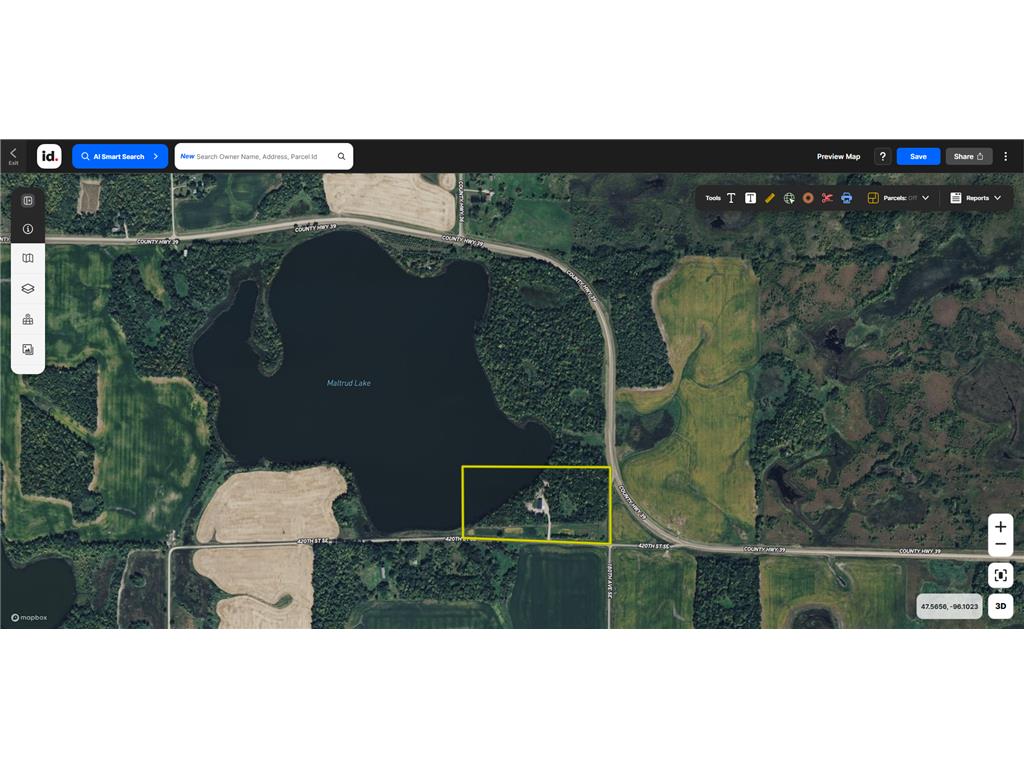The height and width of the screenshot is (768, 1024).
Task: Click the blue printer icon
Action: pos(846,198)
